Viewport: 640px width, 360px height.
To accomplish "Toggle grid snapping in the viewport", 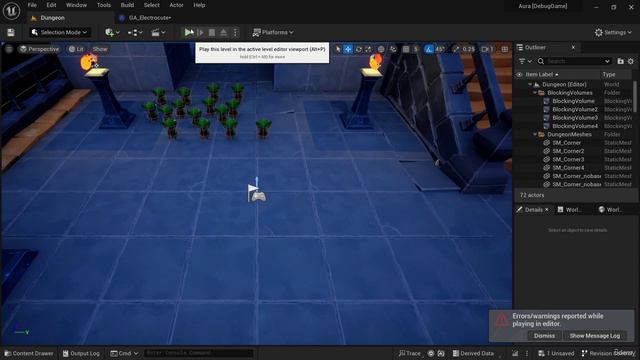I will click(406, 49).
